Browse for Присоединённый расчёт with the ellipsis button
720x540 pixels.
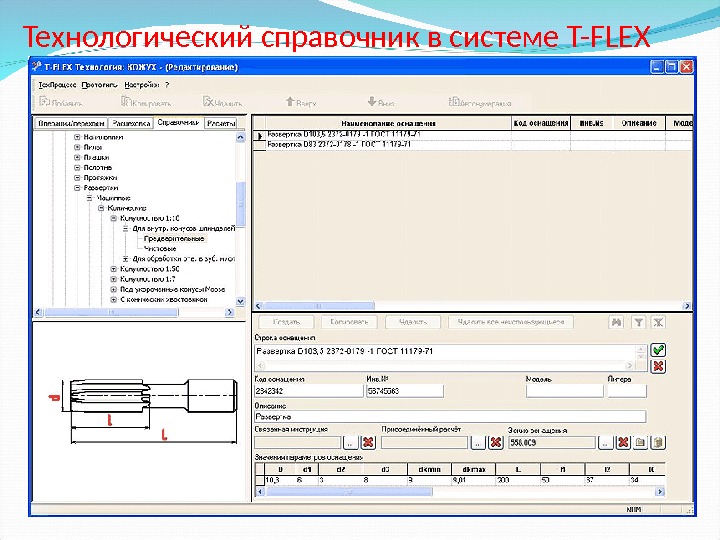[x=478, y=443]
